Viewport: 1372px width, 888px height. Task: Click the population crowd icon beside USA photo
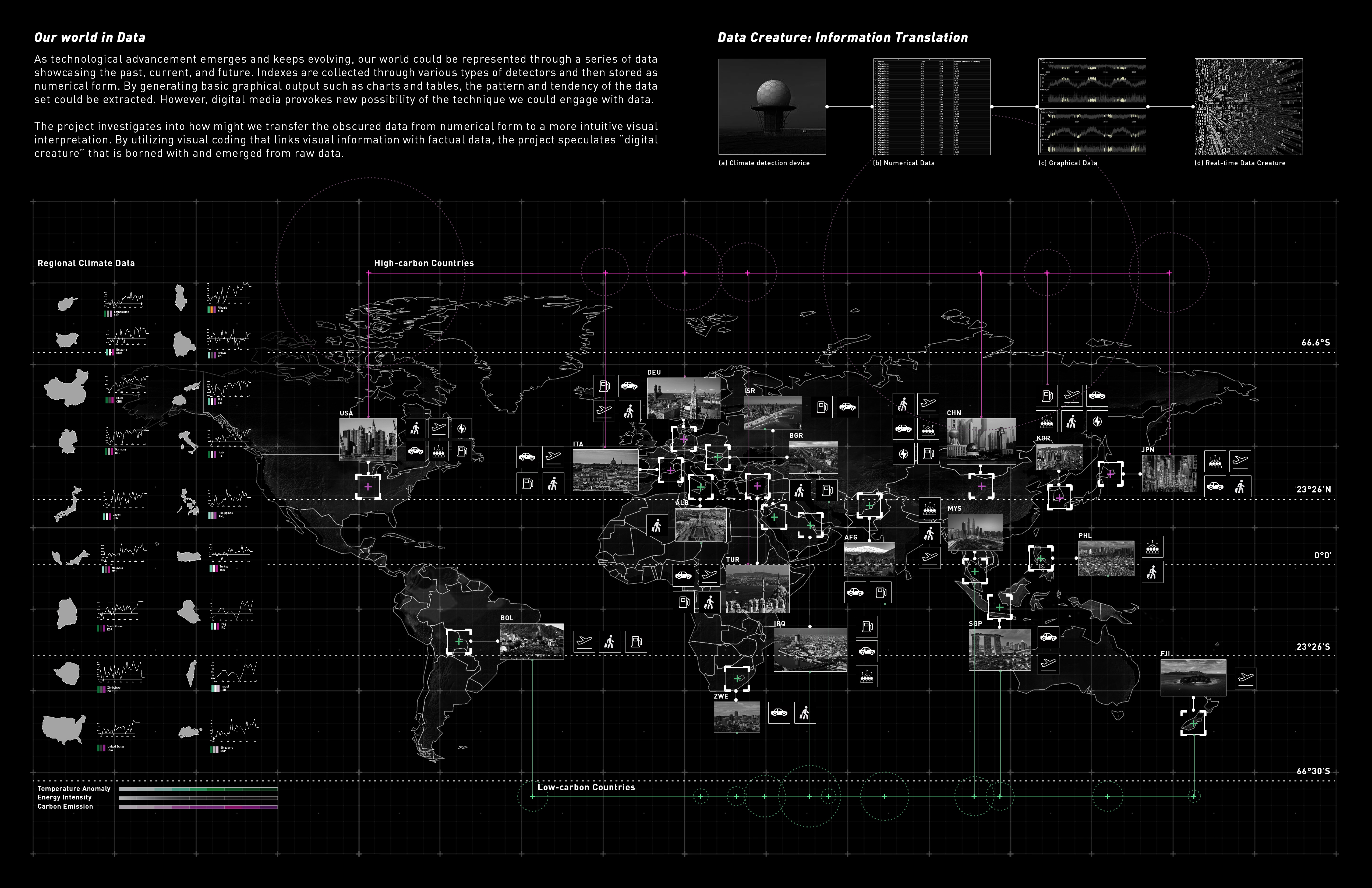438,452
